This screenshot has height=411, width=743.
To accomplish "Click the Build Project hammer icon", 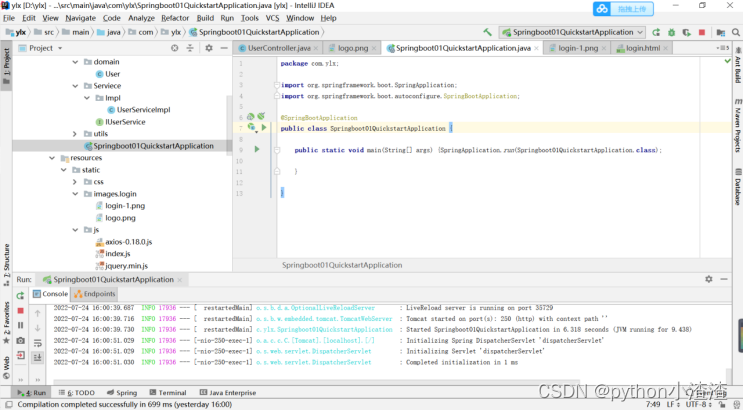I will (487, 32).
